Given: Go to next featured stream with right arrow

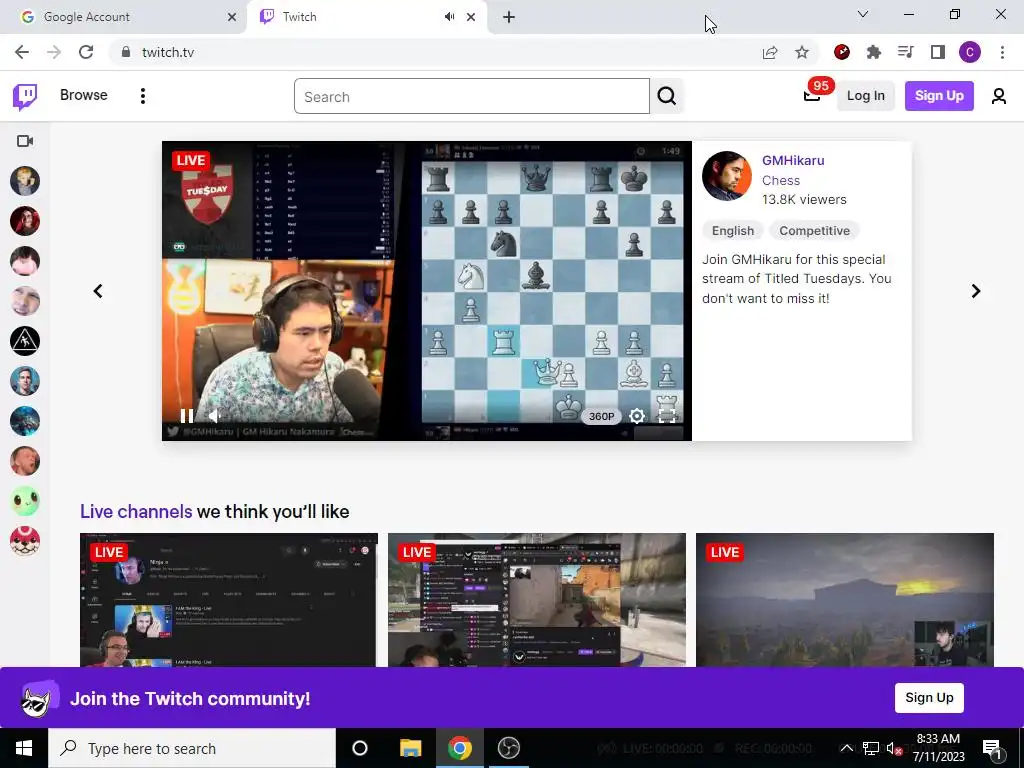Looking at the screenshot, I should (976, 291).
